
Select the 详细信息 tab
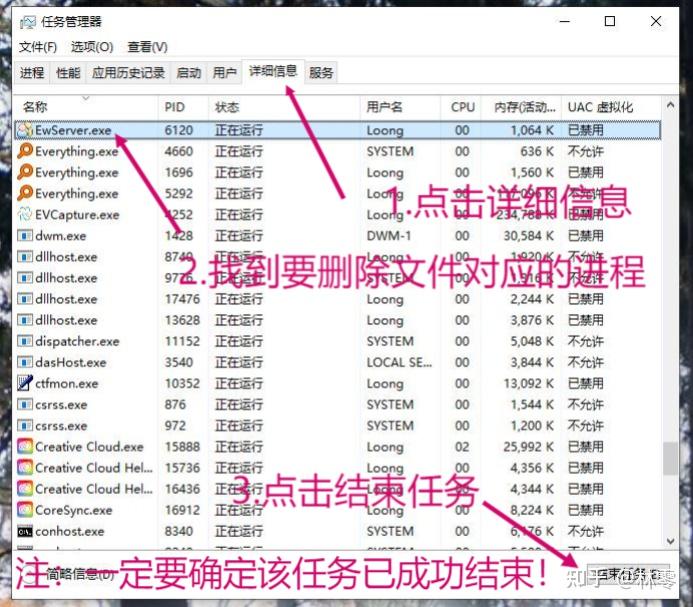click(273, 71)
